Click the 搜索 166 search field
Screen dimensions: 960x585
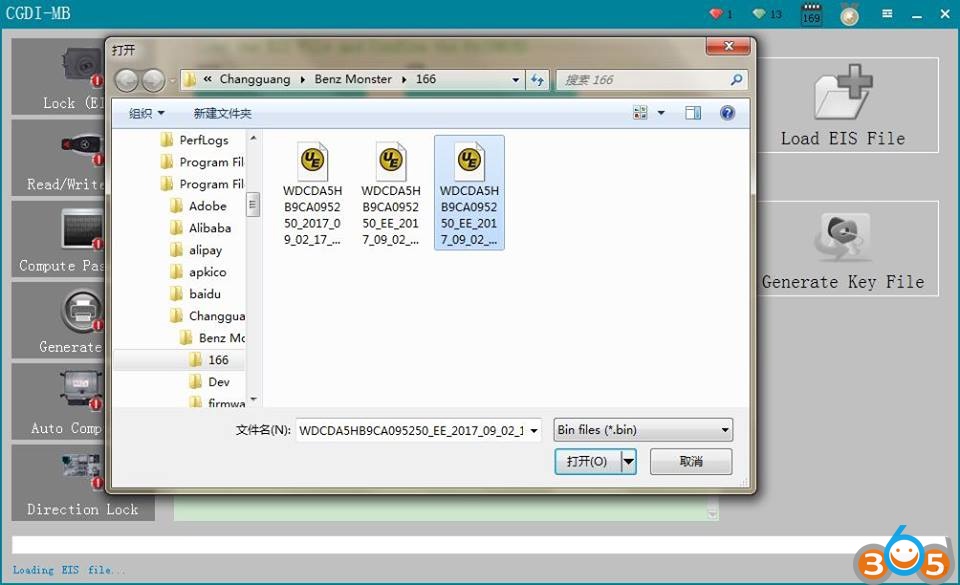click(645, 80)
